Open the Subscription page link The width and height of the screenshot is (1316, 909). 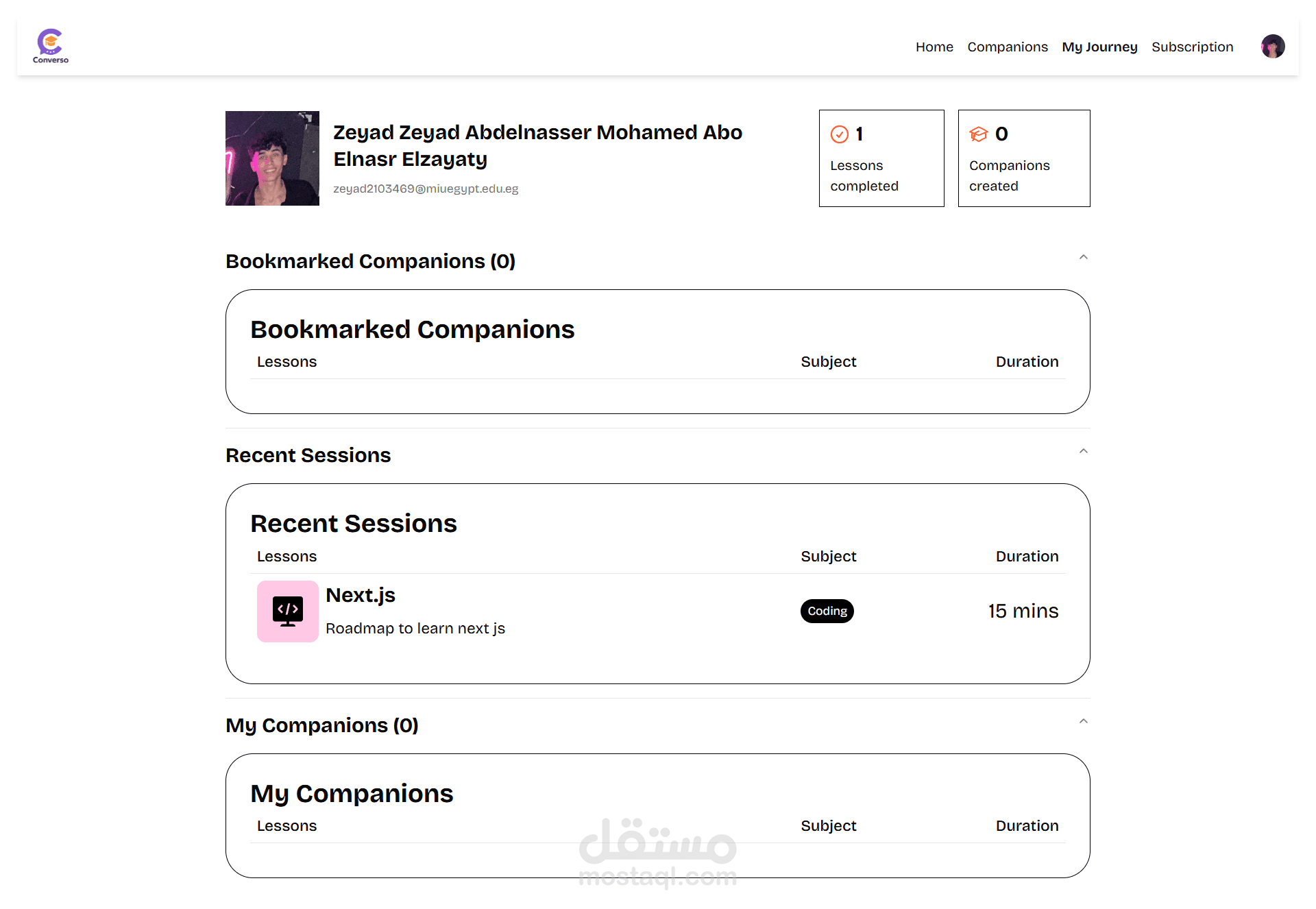pyautogui.click(x=1192, y=47)
